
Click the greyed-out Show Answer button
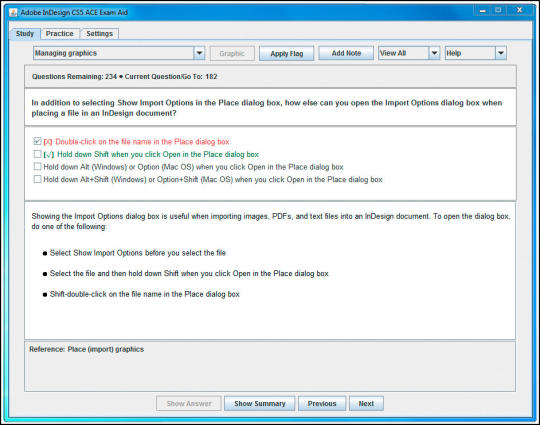[189, 404]
